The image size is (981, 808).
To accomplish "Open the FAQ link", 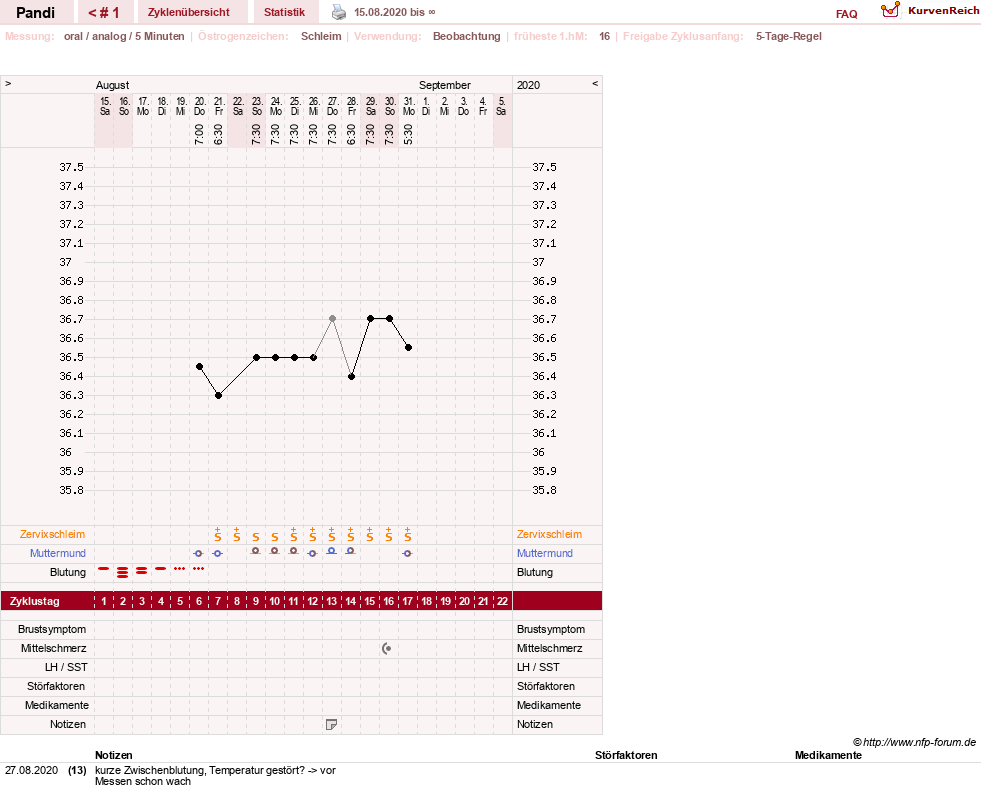I will 846,14.
